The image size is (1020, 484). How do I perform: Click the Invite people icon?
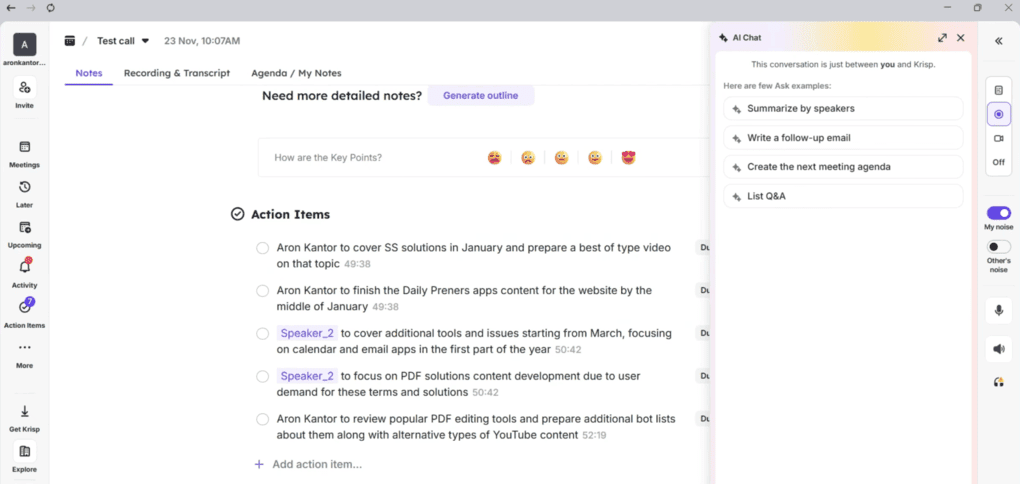pos(24,87)
